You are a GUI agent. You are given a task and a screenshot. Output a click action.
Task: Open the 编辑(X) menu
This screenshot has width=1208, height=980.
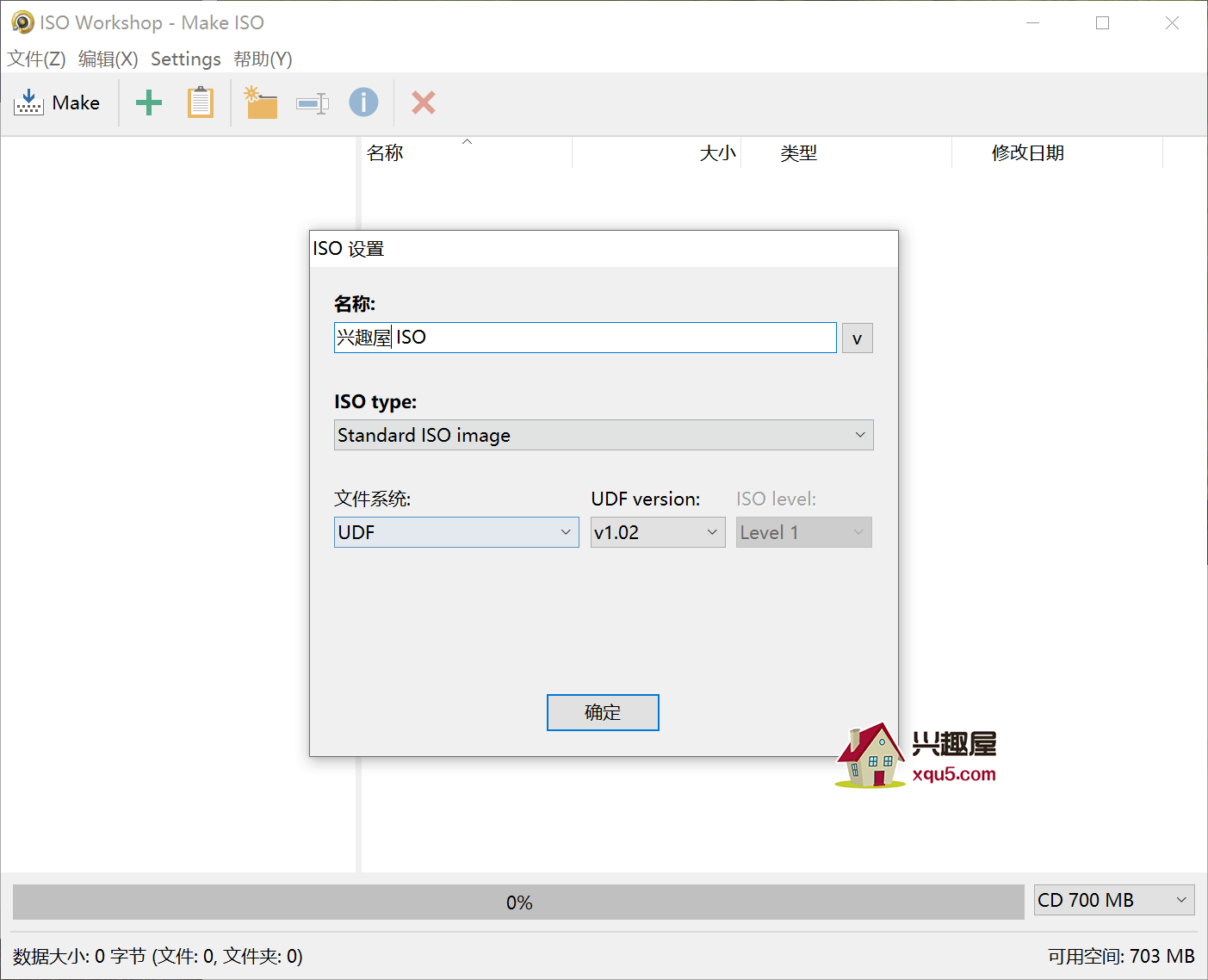[108, 59]
